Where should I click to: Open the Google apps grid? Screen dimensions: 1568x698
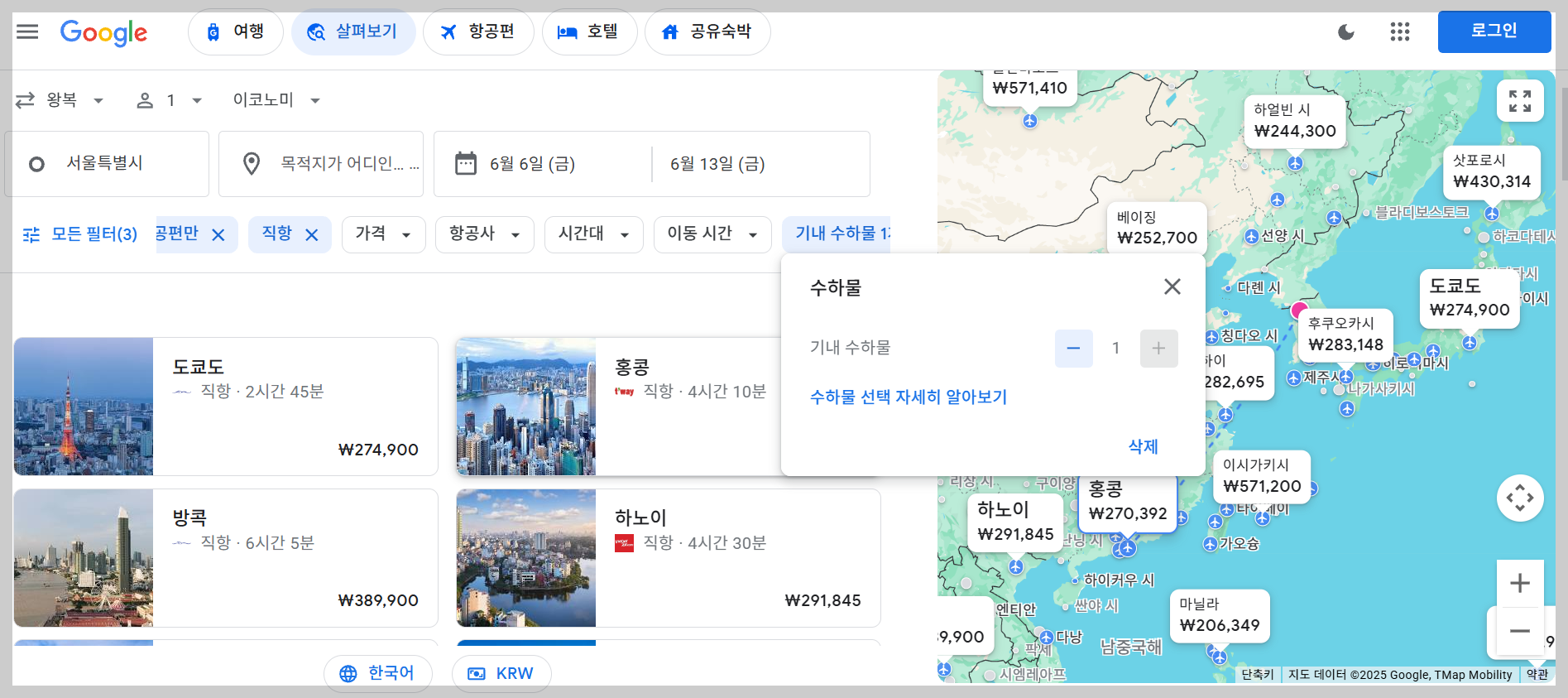pos(1400,32)
